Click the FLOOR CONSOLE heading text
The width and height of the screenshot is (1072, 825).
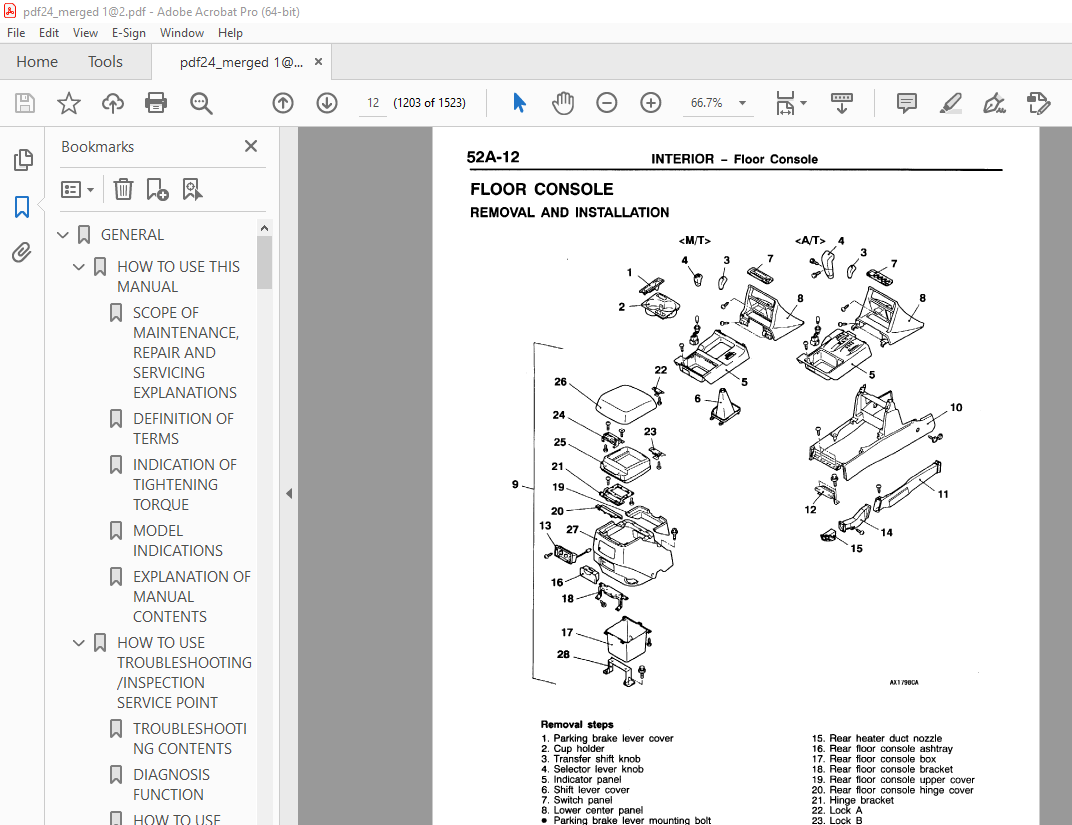click(x=541, y=189)
